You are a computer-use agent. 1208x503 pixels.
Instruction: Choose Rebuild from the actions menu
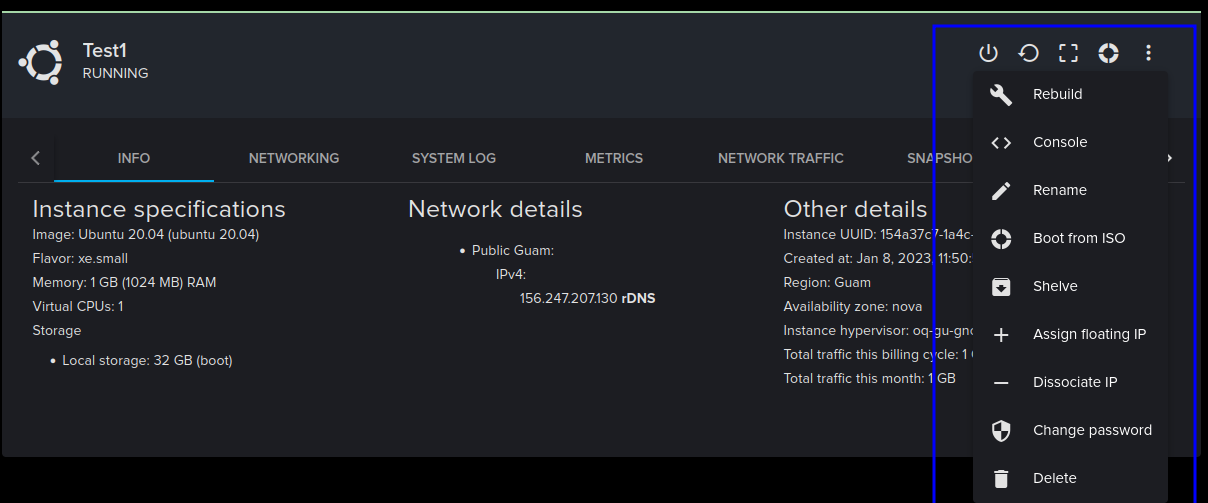pos(1057,94)
